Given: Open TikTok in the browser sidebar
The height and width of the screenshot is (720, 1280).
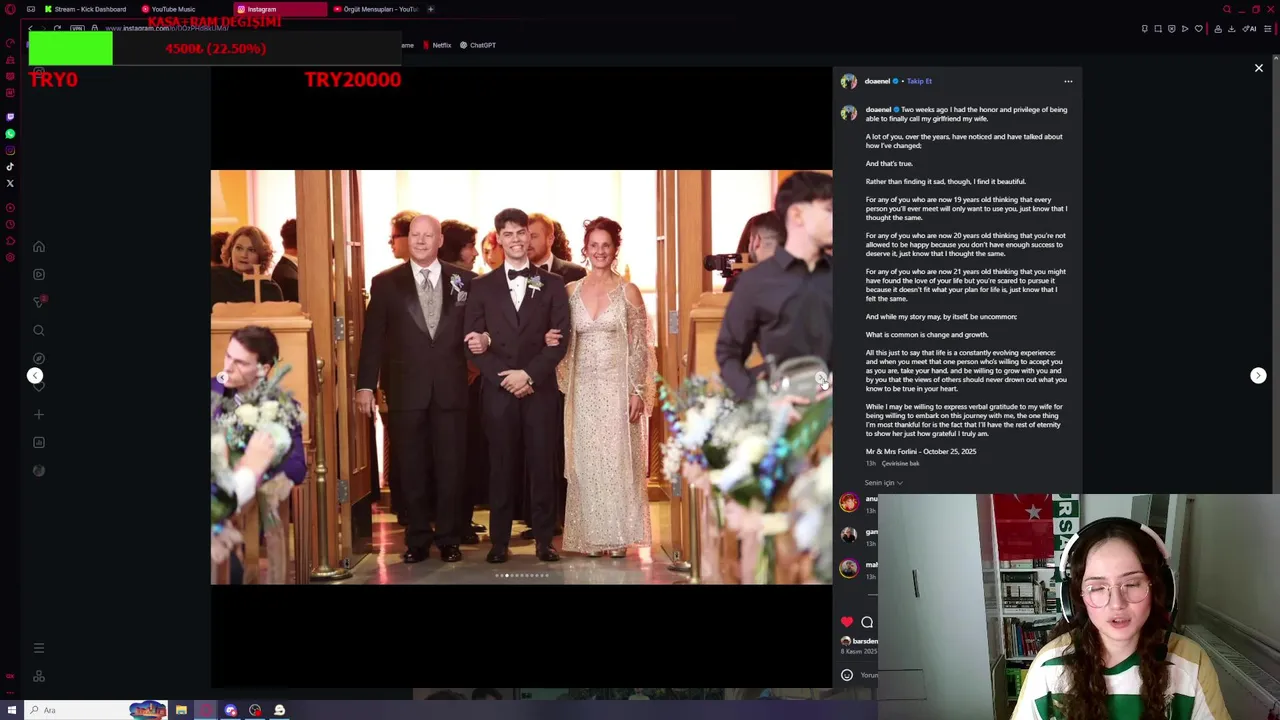Looking at the screenshot, I should 10,166.
